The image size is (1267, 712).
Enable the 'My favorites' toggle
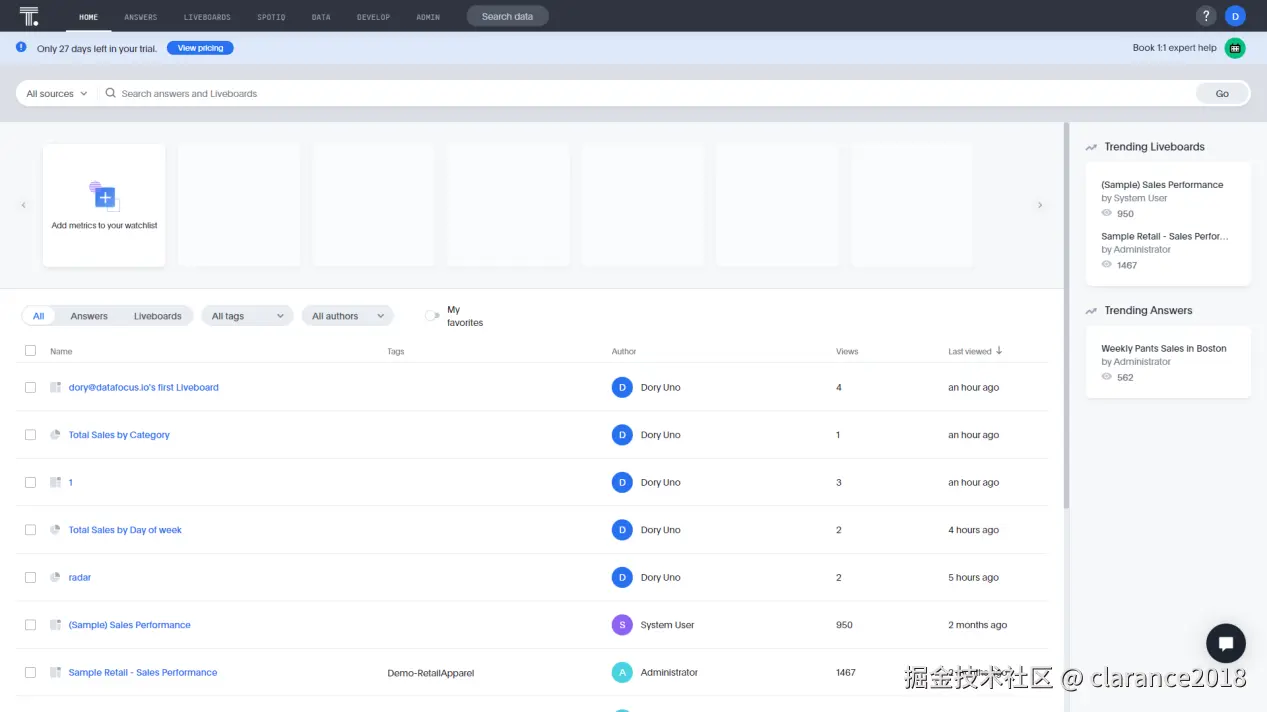[431, 315]
